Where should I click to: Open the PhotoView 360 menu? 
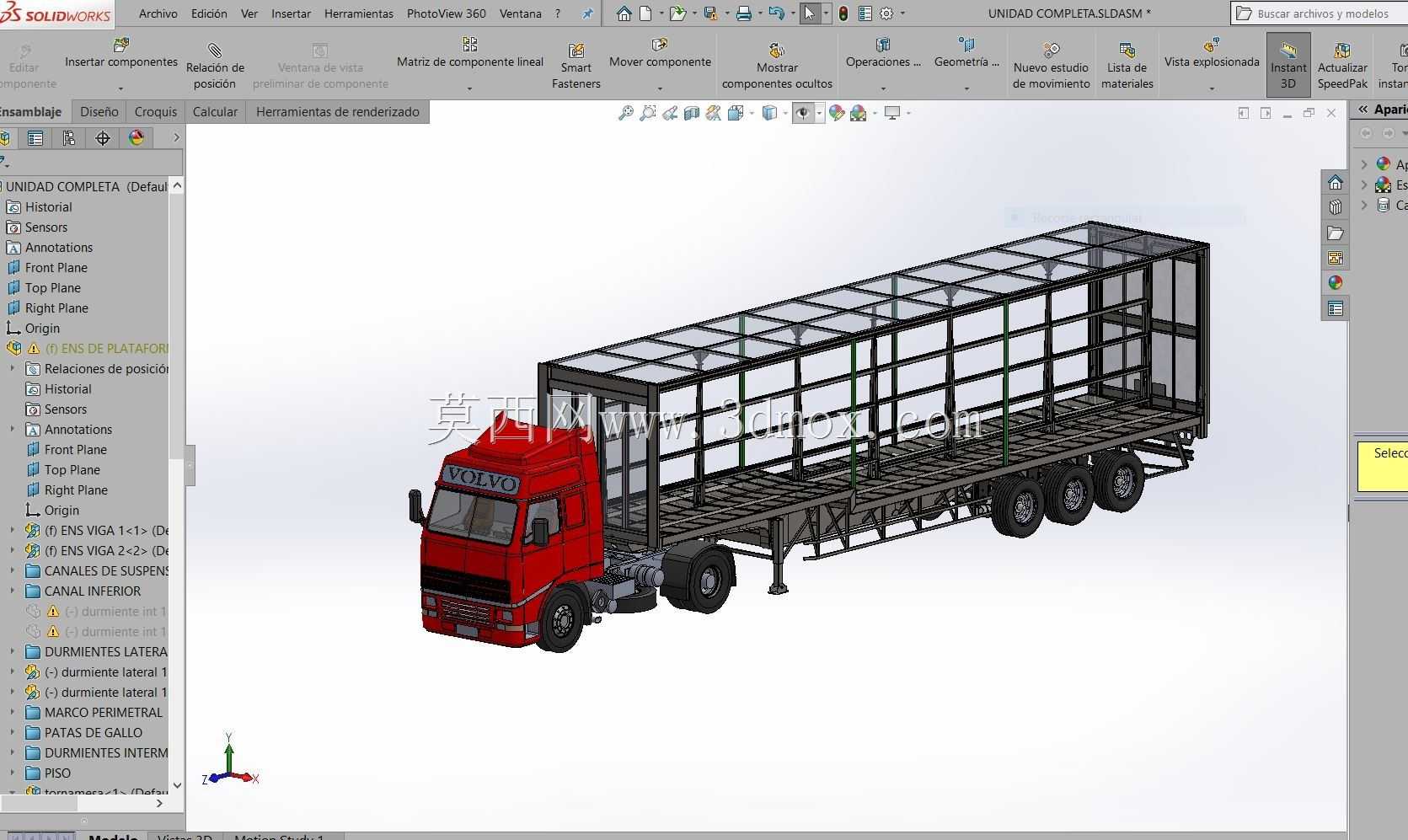(x=447, y=13)
